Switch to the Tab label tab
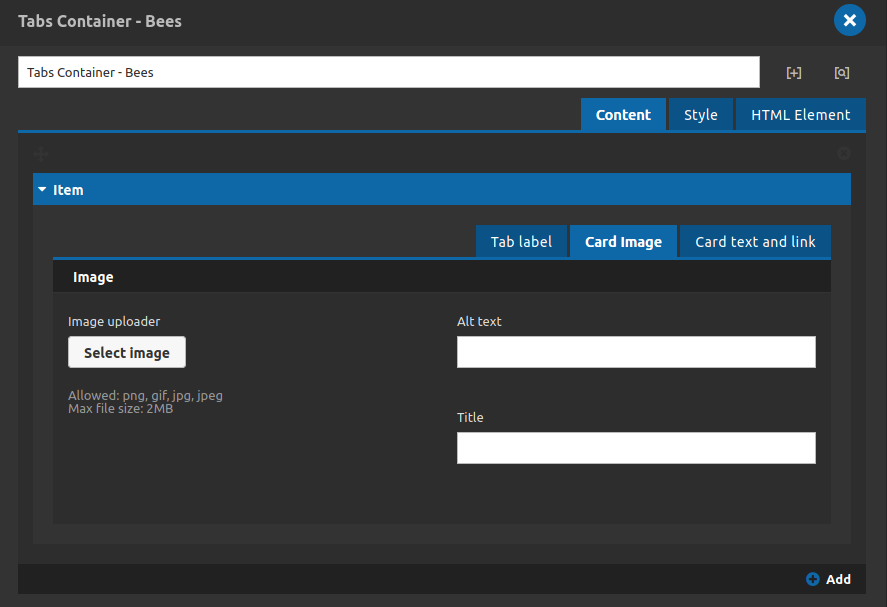887x607 pixels. [x=521, y=242]
